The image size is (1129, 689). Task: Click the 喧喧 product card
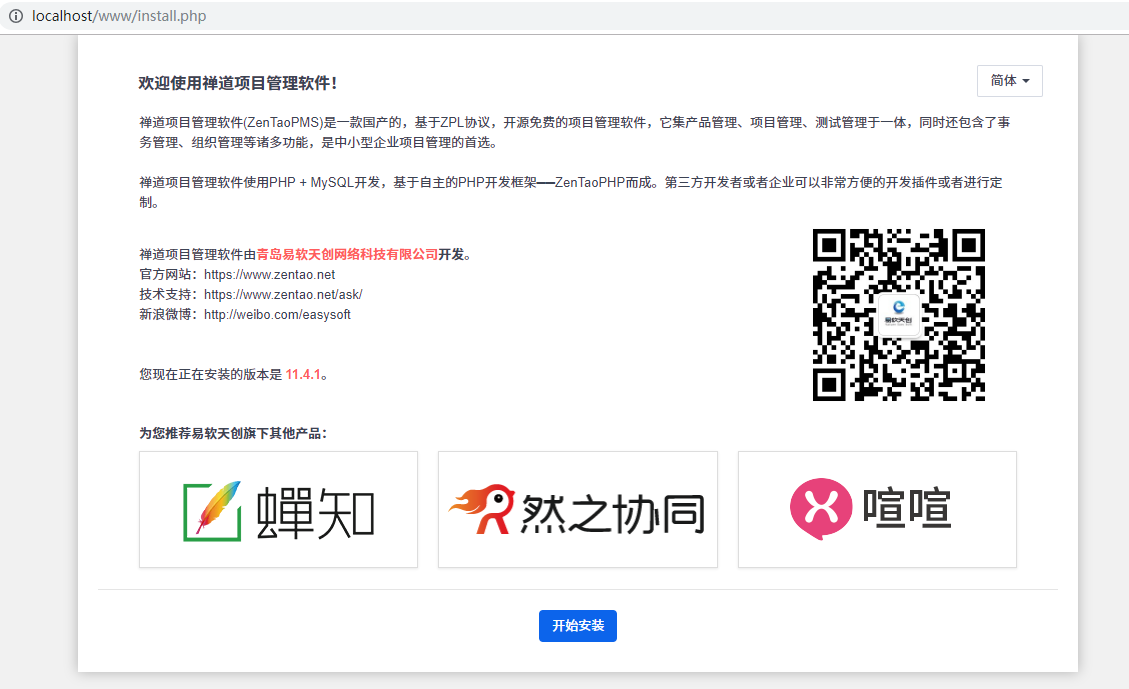878,510
